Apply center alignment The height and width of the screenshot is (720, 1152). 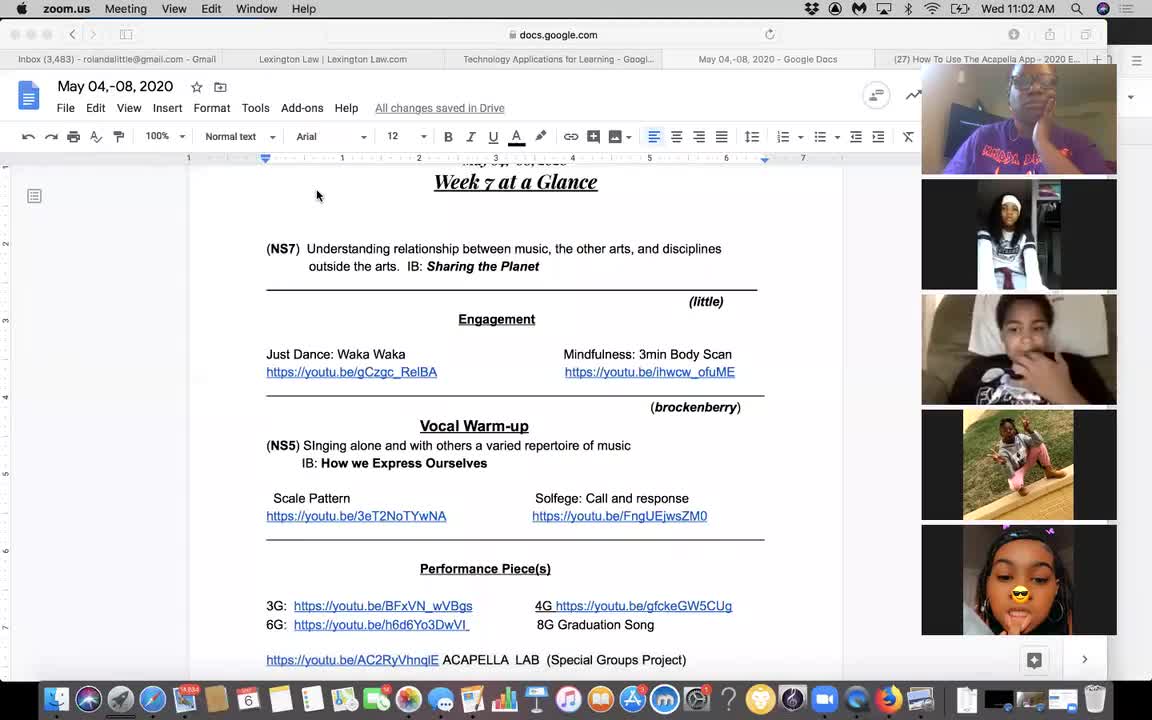(x=676, y=136)
